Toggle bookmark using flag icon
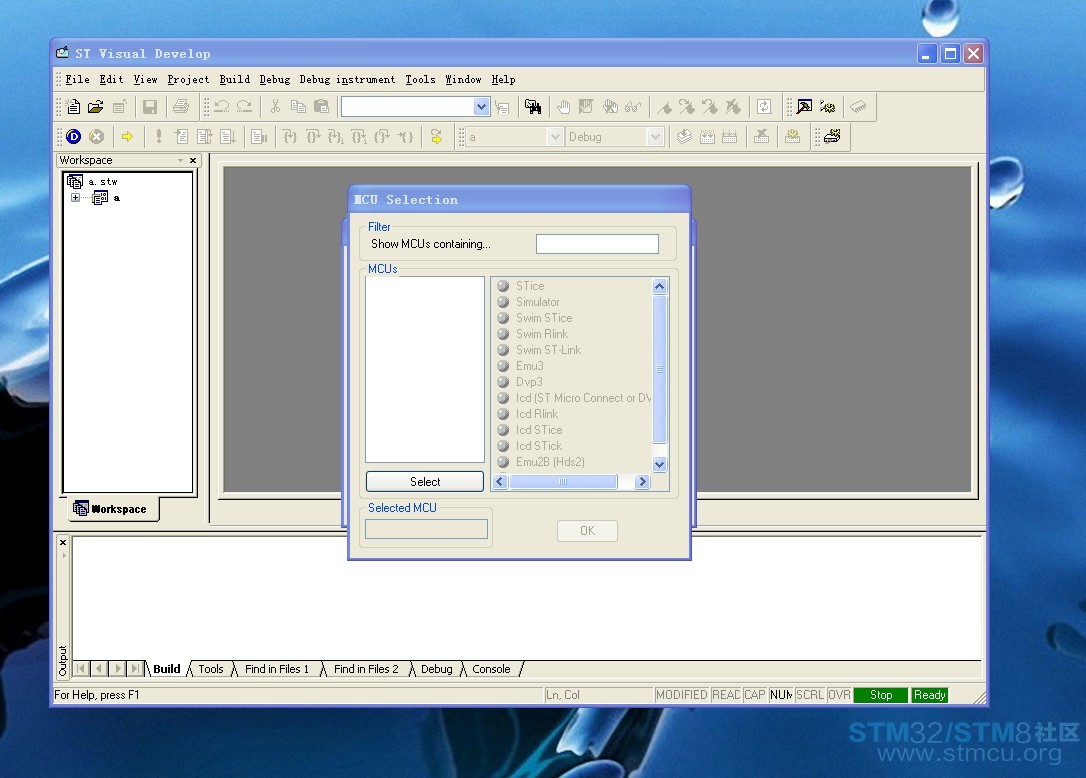Image resolution: width=1086 pixels, height=778 pixels. (x=664, y=107)
